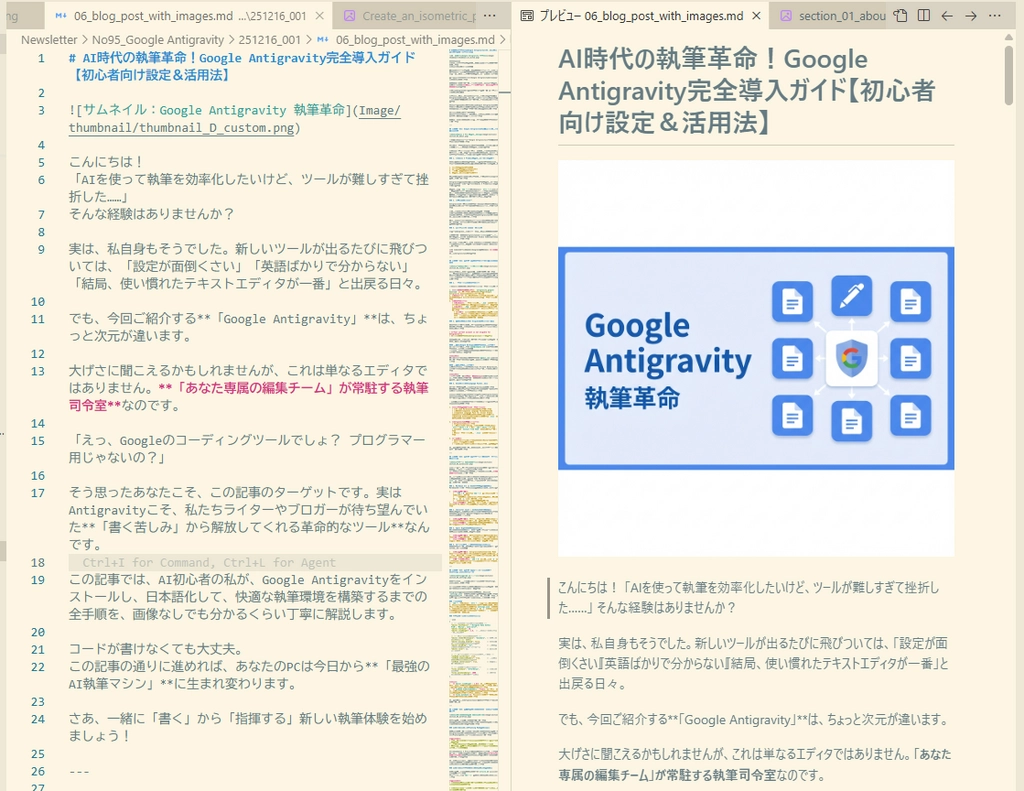The width and height of the screenshot is (1024, 791).
Task: Click the editor line 'さあ、一緒に「書く」から'
Action: (x=248, y=727)
